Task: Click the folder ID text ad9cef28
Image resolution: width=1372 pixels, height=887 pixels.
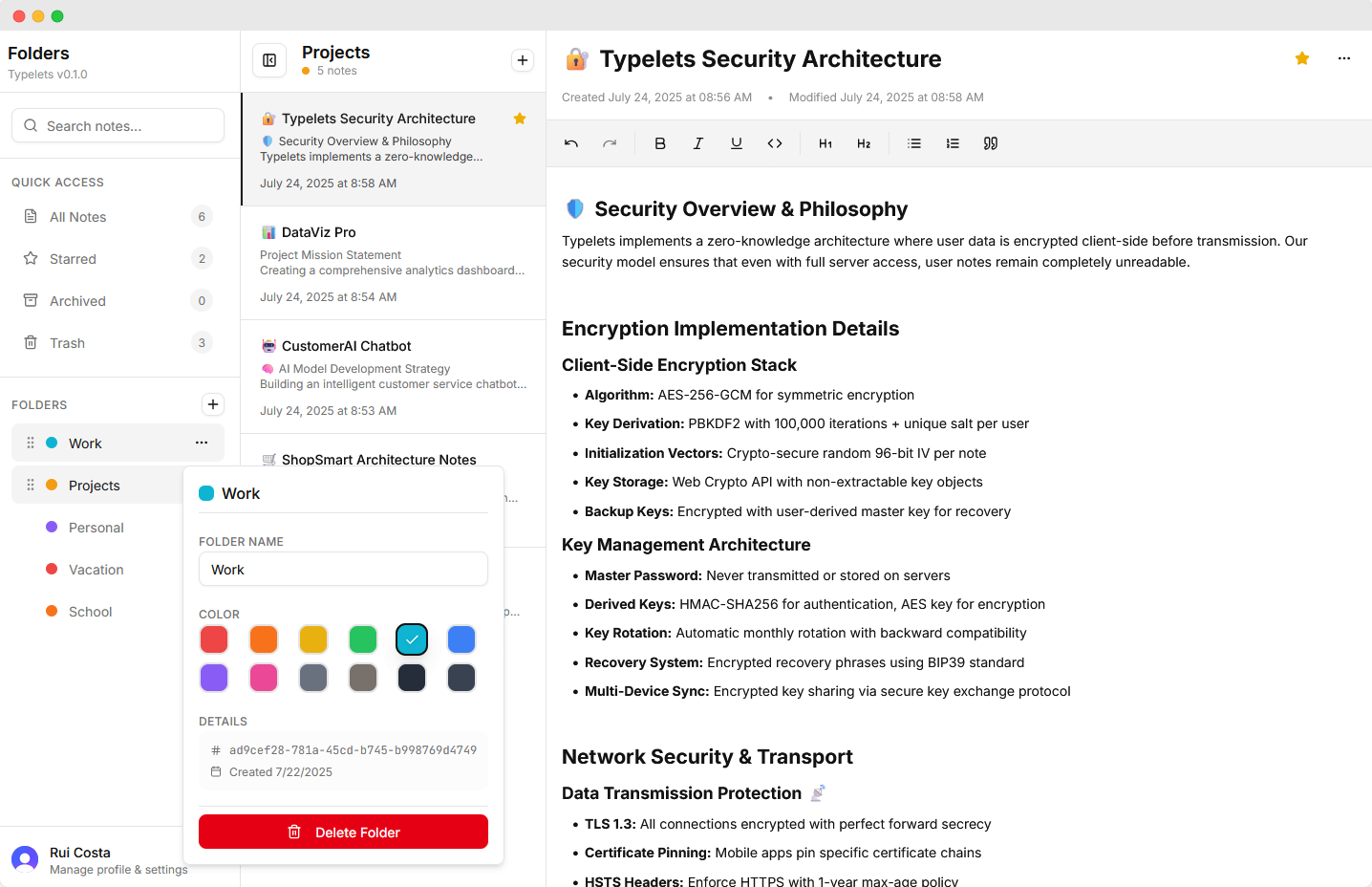Action: 353,750
